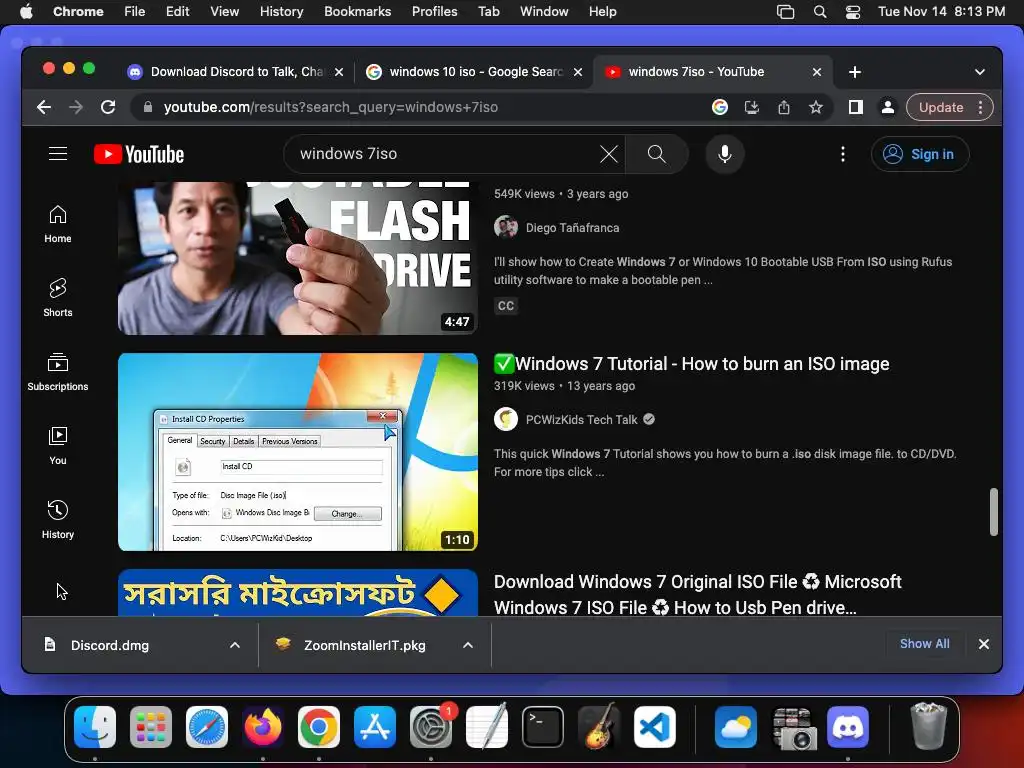Open the Chrome Update menu
The height and width of the screenshot is (768, 1024).
(x=950, y=107)
